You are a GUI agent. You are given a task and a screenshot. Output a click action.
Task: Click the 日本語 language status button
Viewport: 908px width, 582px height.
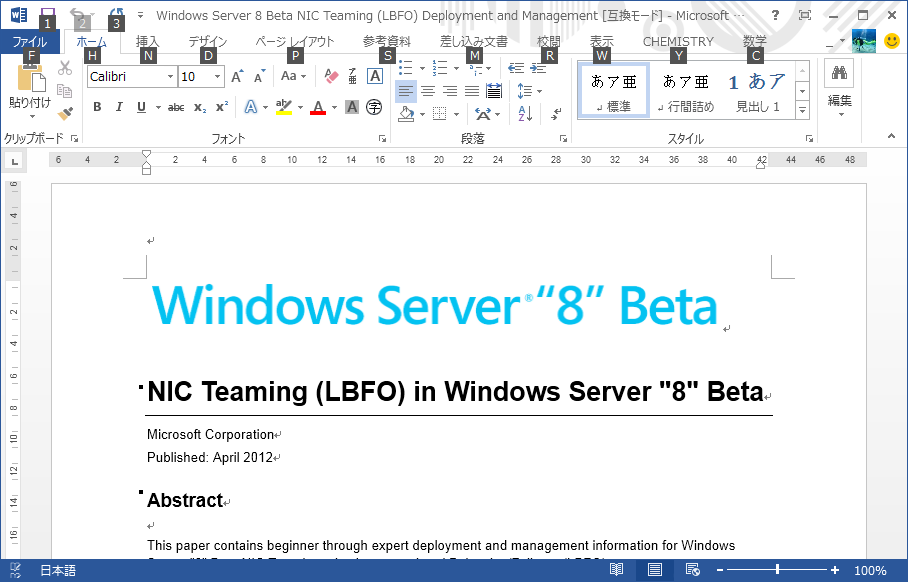57,571
